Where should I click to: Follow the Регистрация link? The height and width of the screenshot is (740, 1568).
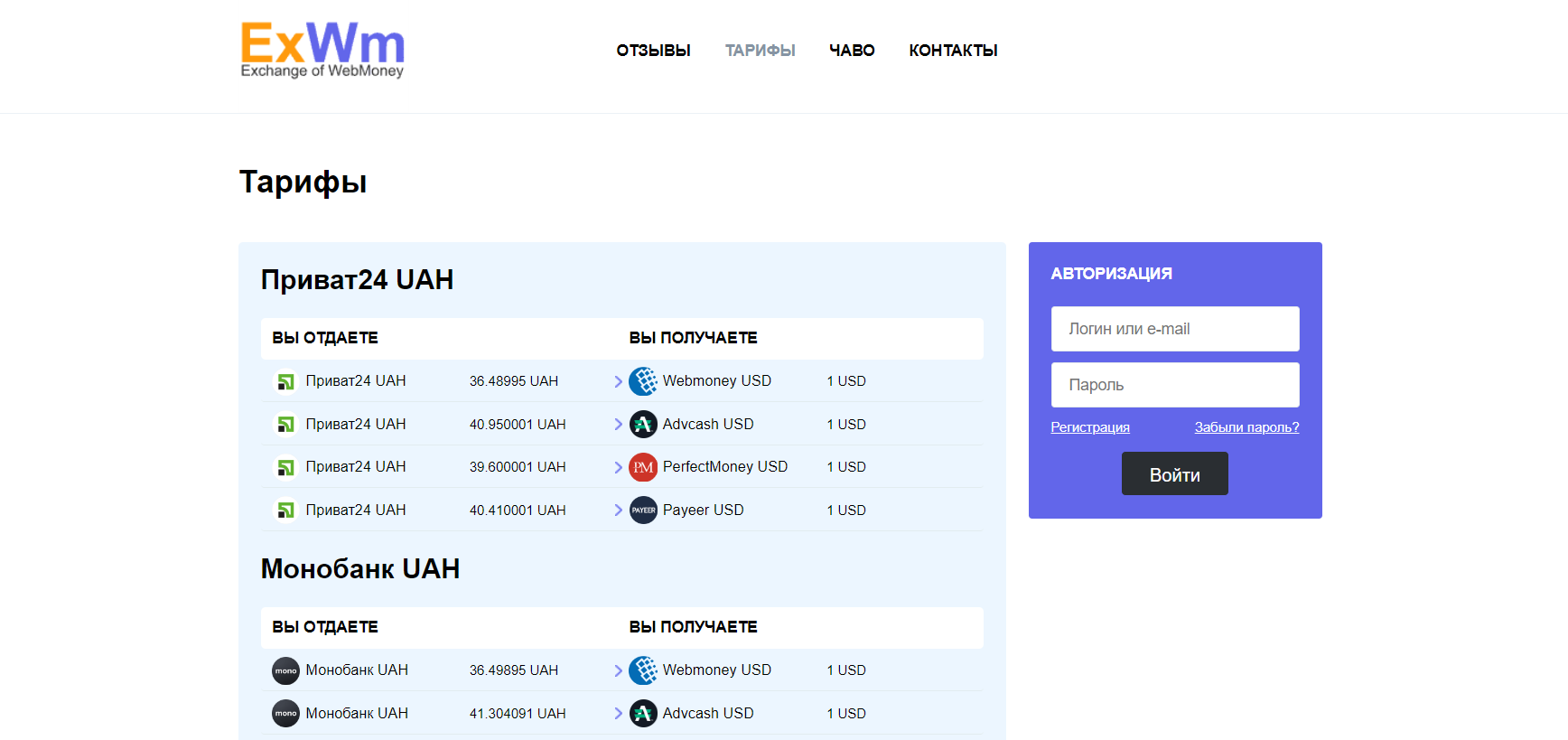[1089, 427]
